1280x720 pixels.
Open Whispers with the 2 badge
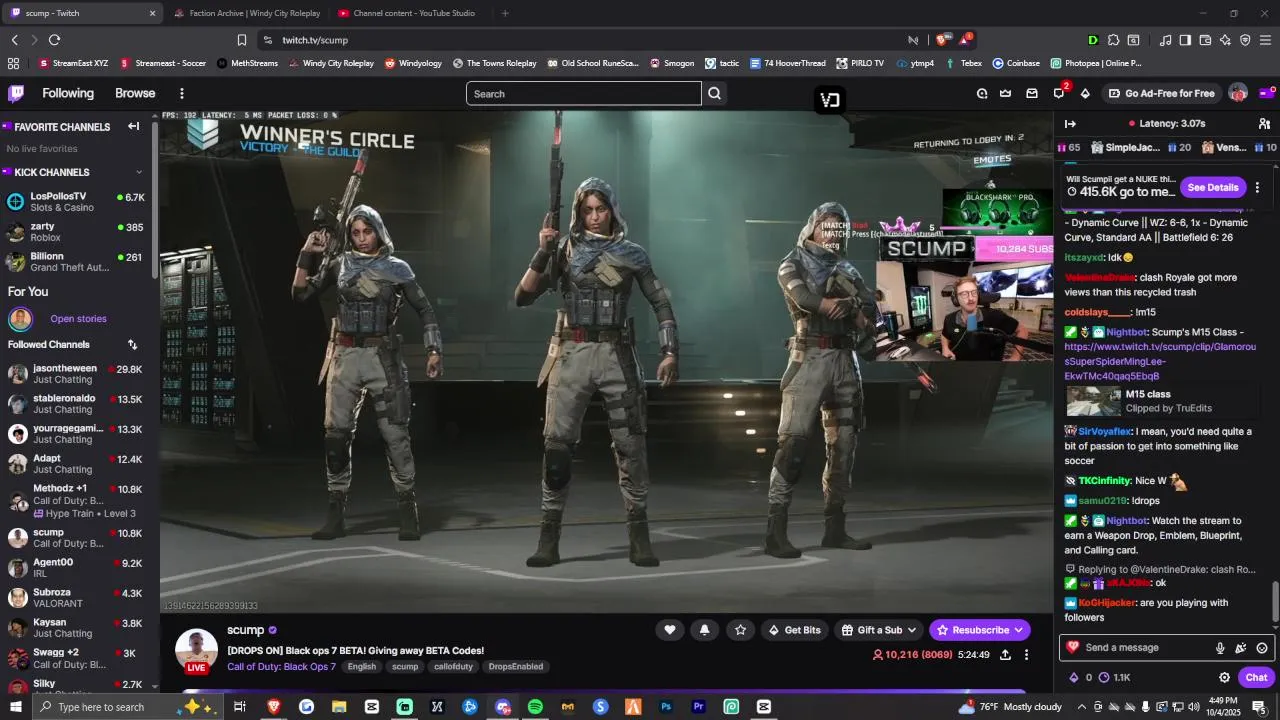[x=1059, y=93]
